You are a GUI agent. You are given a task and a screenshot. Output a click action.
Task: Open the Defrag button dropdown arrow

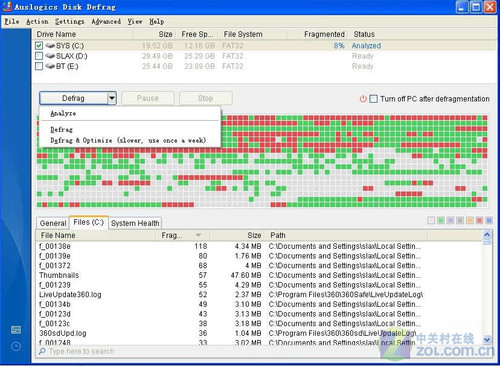pyautogui.click(x=112, y=98)
